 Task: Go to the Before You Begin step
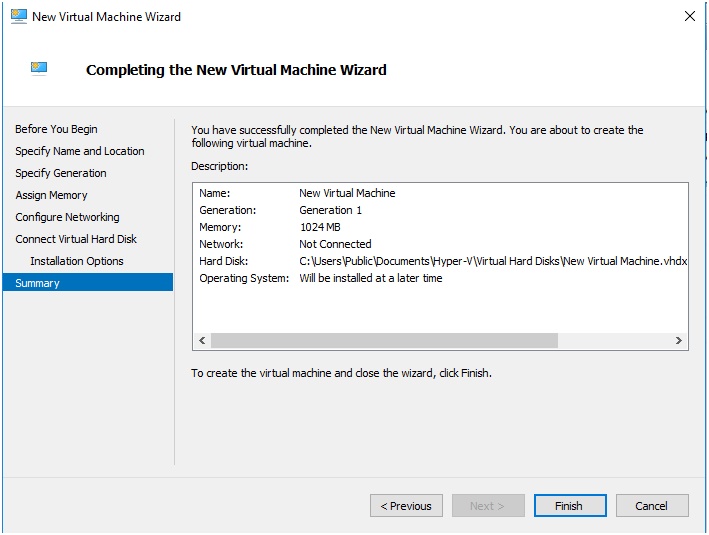tap(56, 129)
